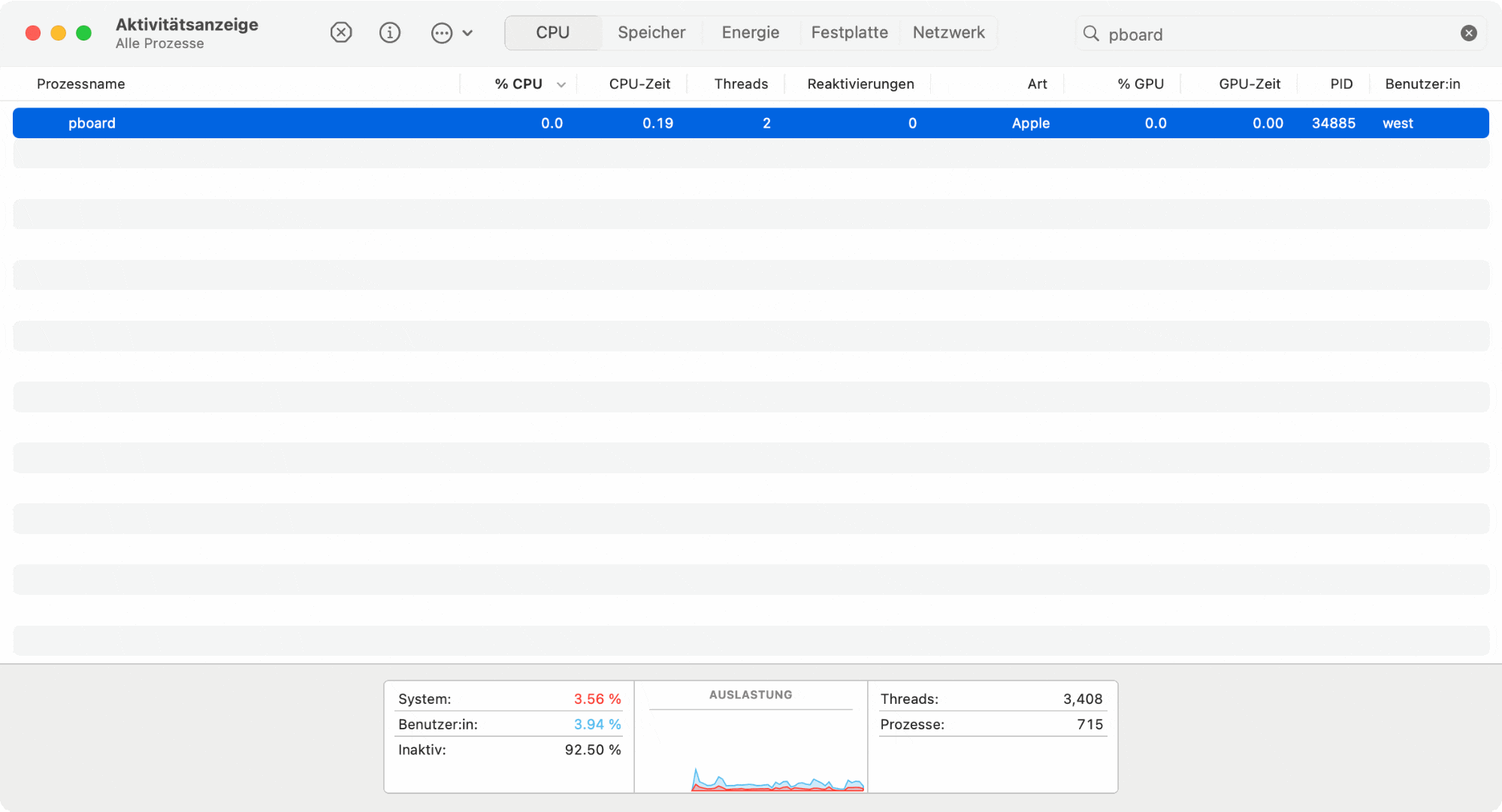Sort by GPU-Zeit column header
Image resolution: width=1502 pixels, height=812 pixels.
point(1250,83)
